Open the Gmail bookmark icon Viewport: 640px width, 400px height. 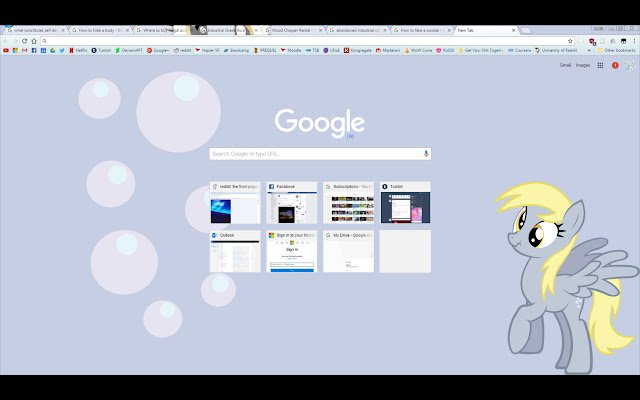24,51
